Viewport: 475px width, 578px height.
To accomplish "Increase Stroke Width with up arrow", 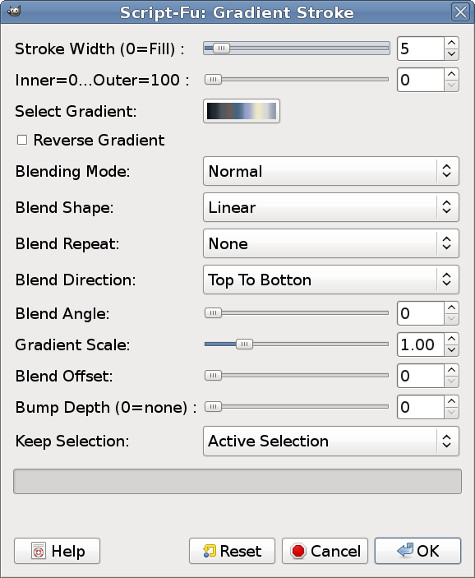I will [451, 43].
